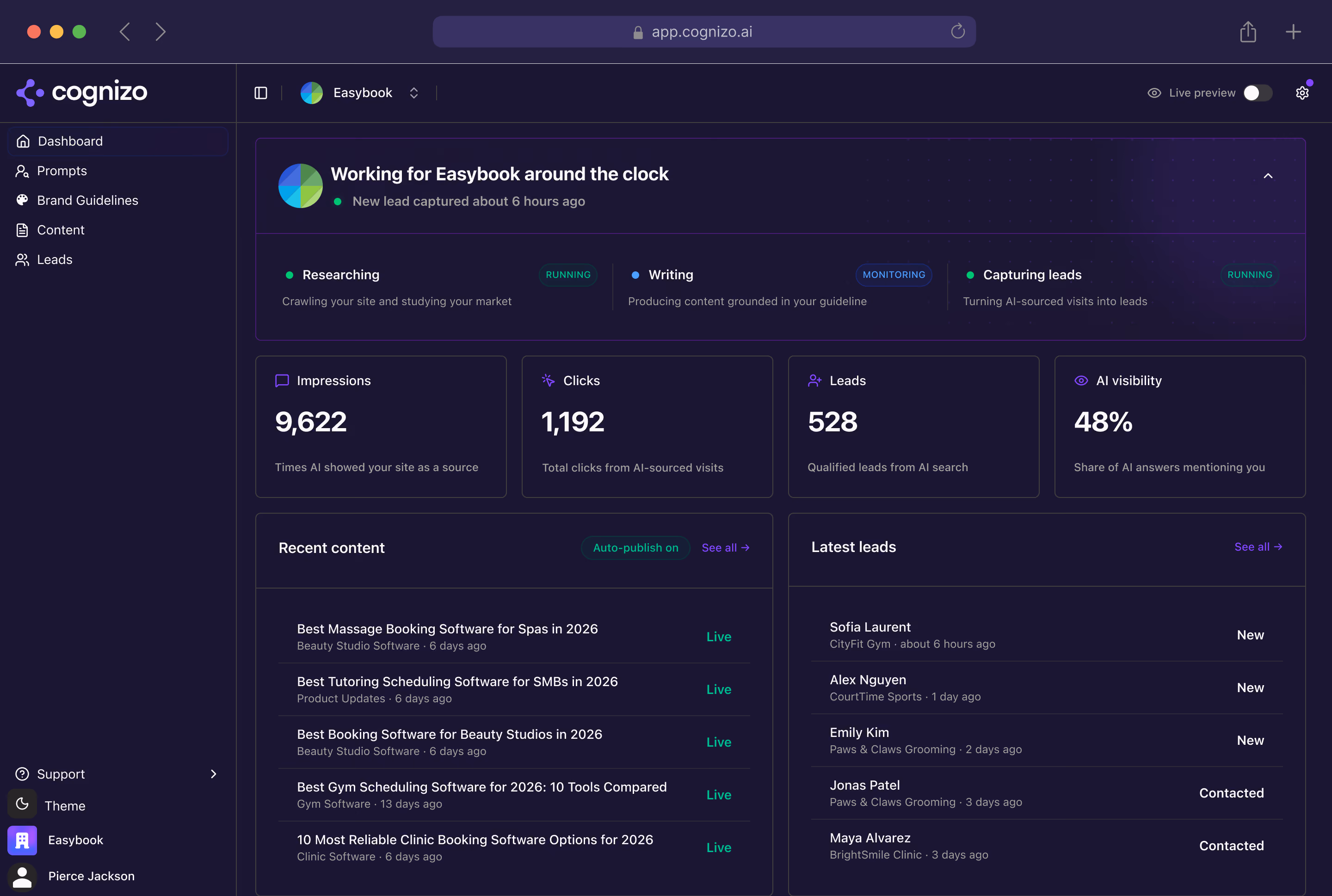Viewport: 1332px width, 896px height.
Task: Open a new browser tab
Action: [x=1293, y=31]
